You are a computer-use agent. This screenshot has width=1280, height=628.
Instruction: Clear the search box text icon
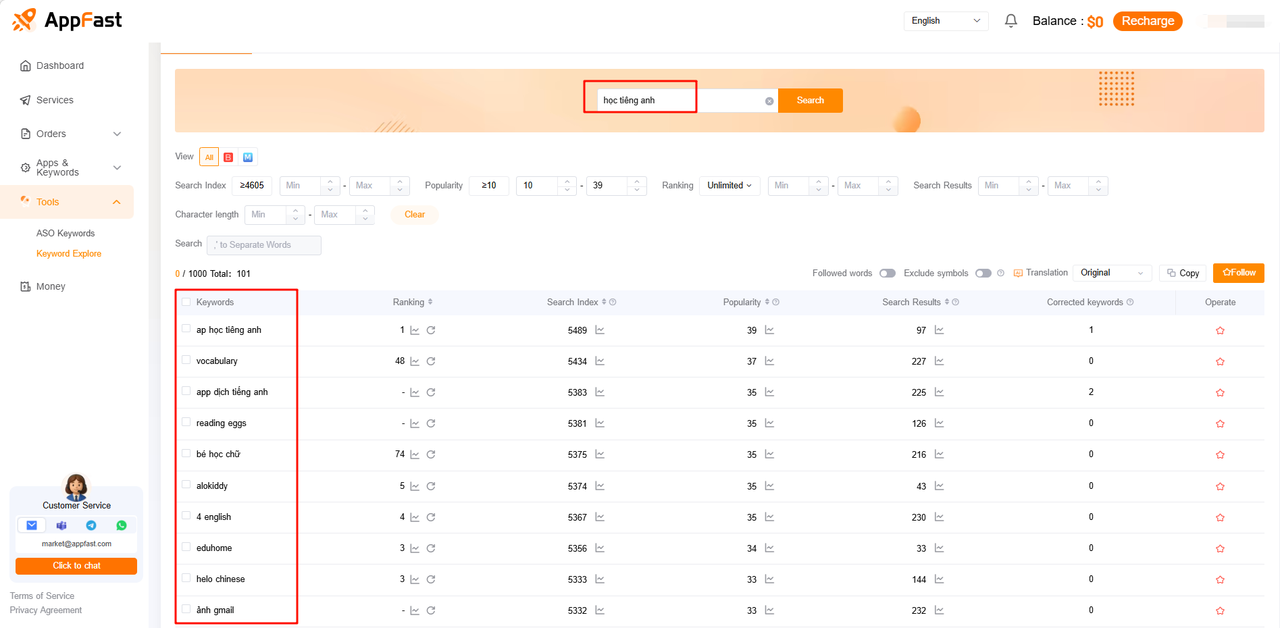click(x=769, y=101)
